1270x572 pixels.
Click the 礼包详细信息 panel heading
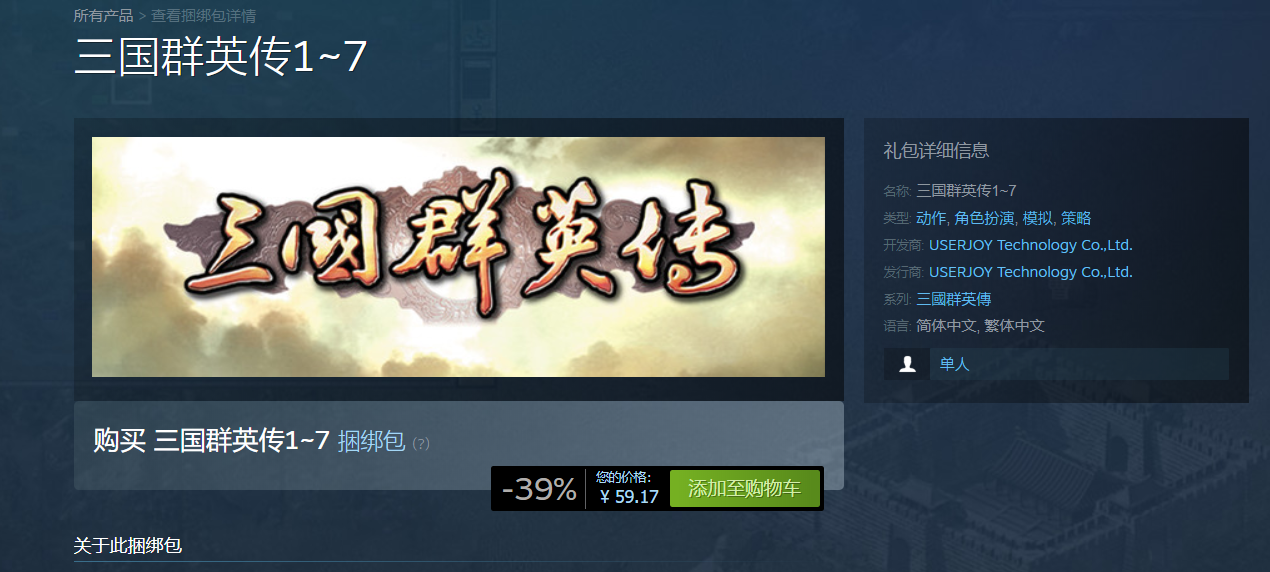936,151
